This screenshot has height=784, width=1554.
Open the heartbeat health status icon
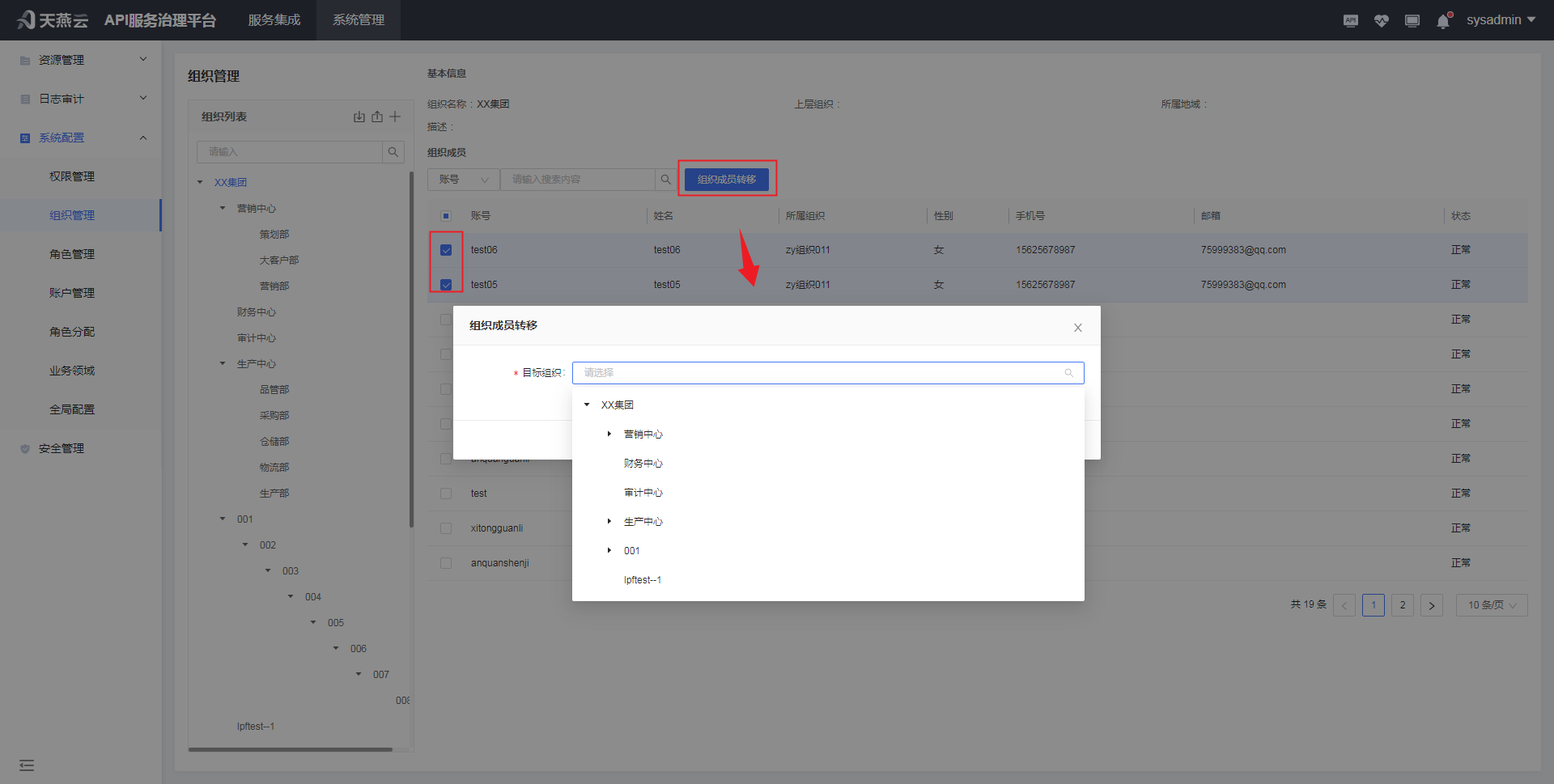pyautogui.click(x=1381, y=20)
